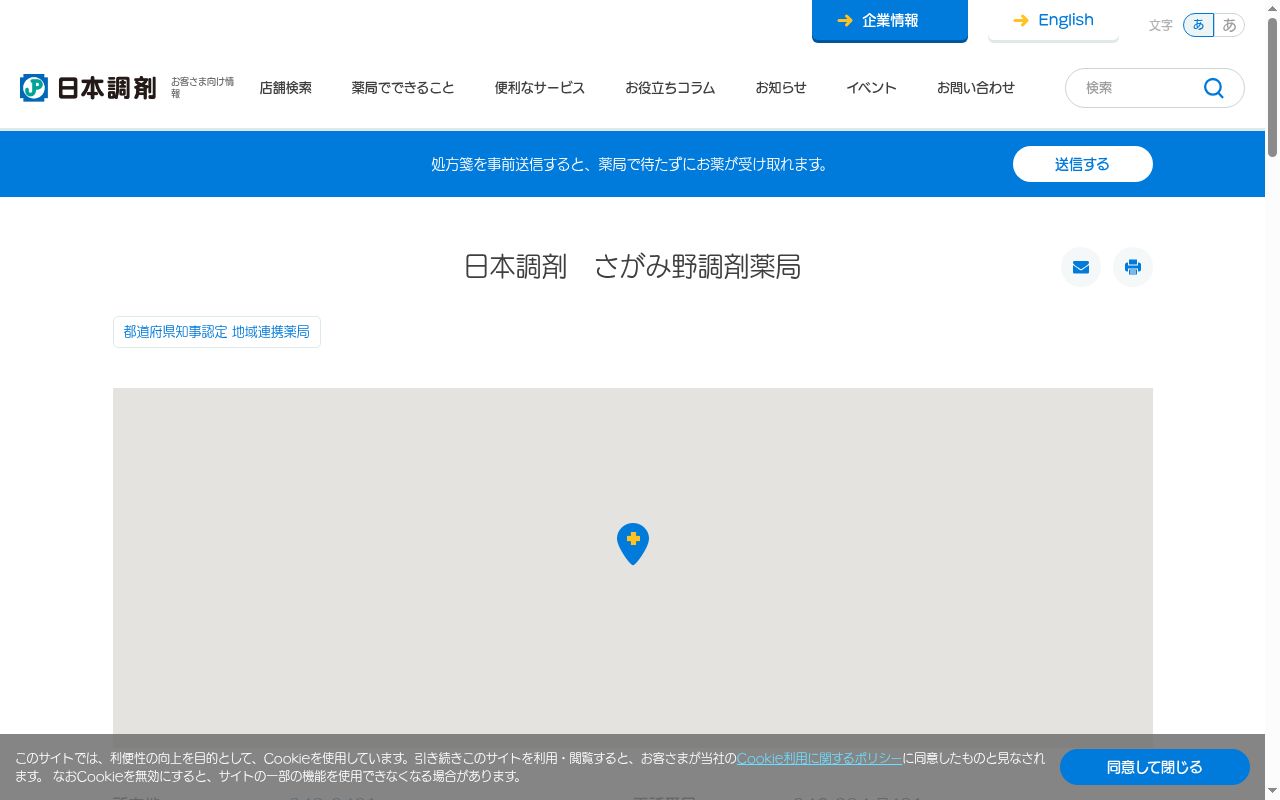
Task: Open the Cookie利用に関するポリシー link
Action: coord(819,758)
